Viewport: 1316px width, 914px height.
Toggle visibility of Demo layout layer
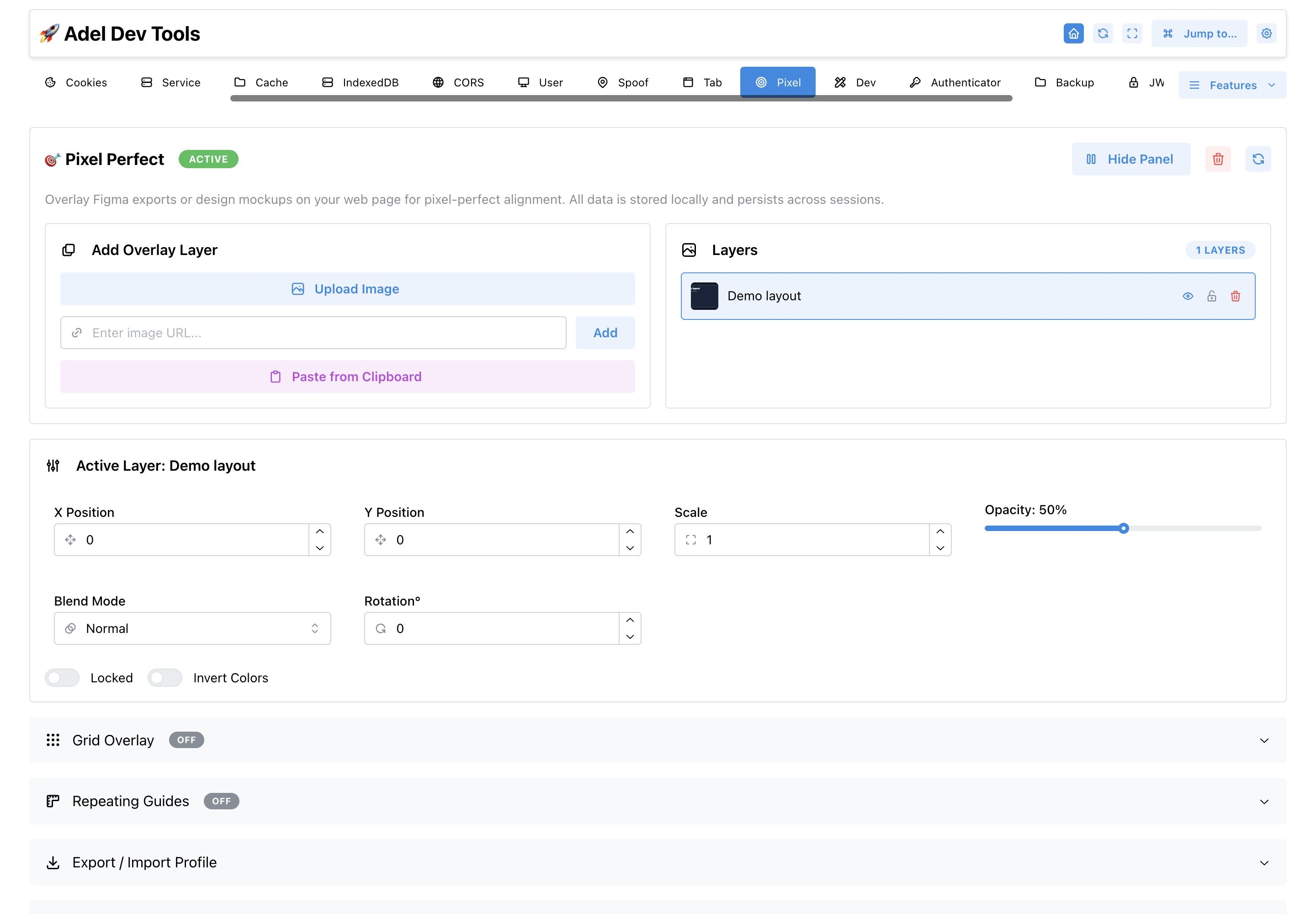pos(1187,296)
